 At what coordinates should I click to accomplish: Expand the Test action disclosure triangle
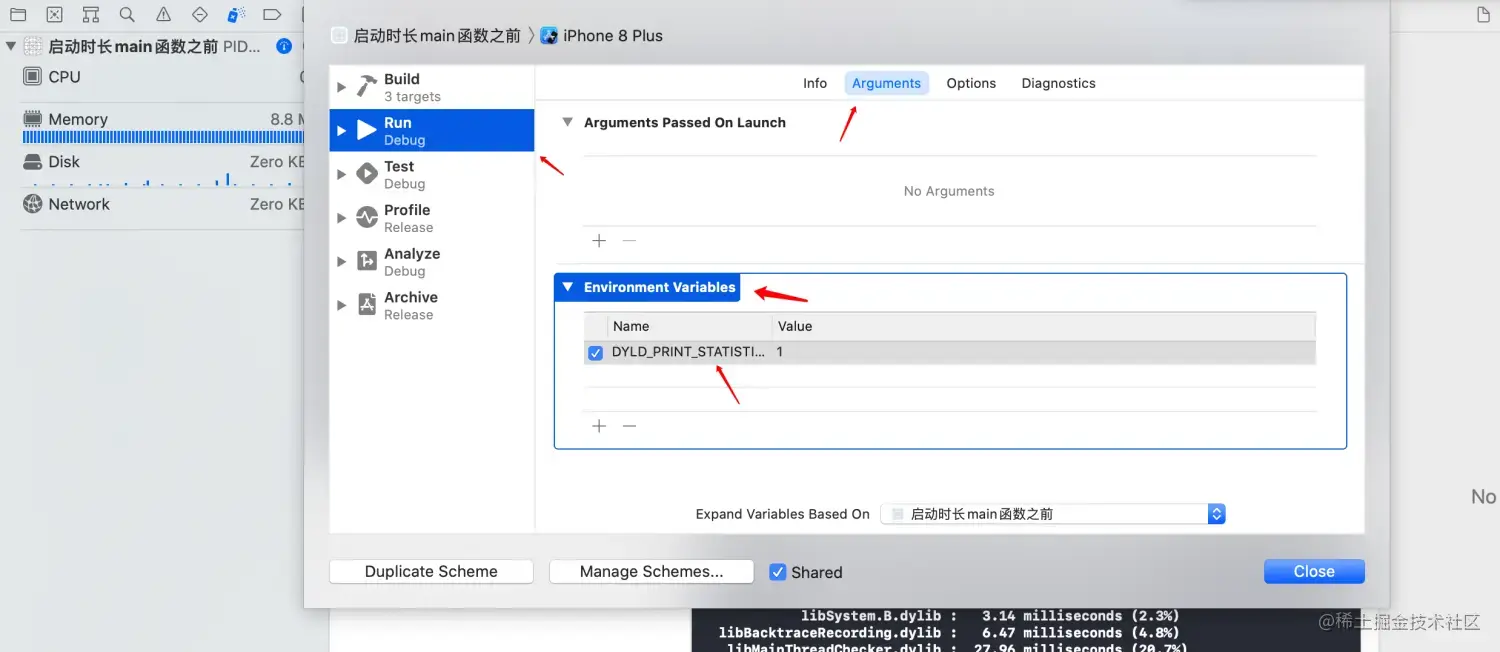pyautogui.click(x=341, y=174)
